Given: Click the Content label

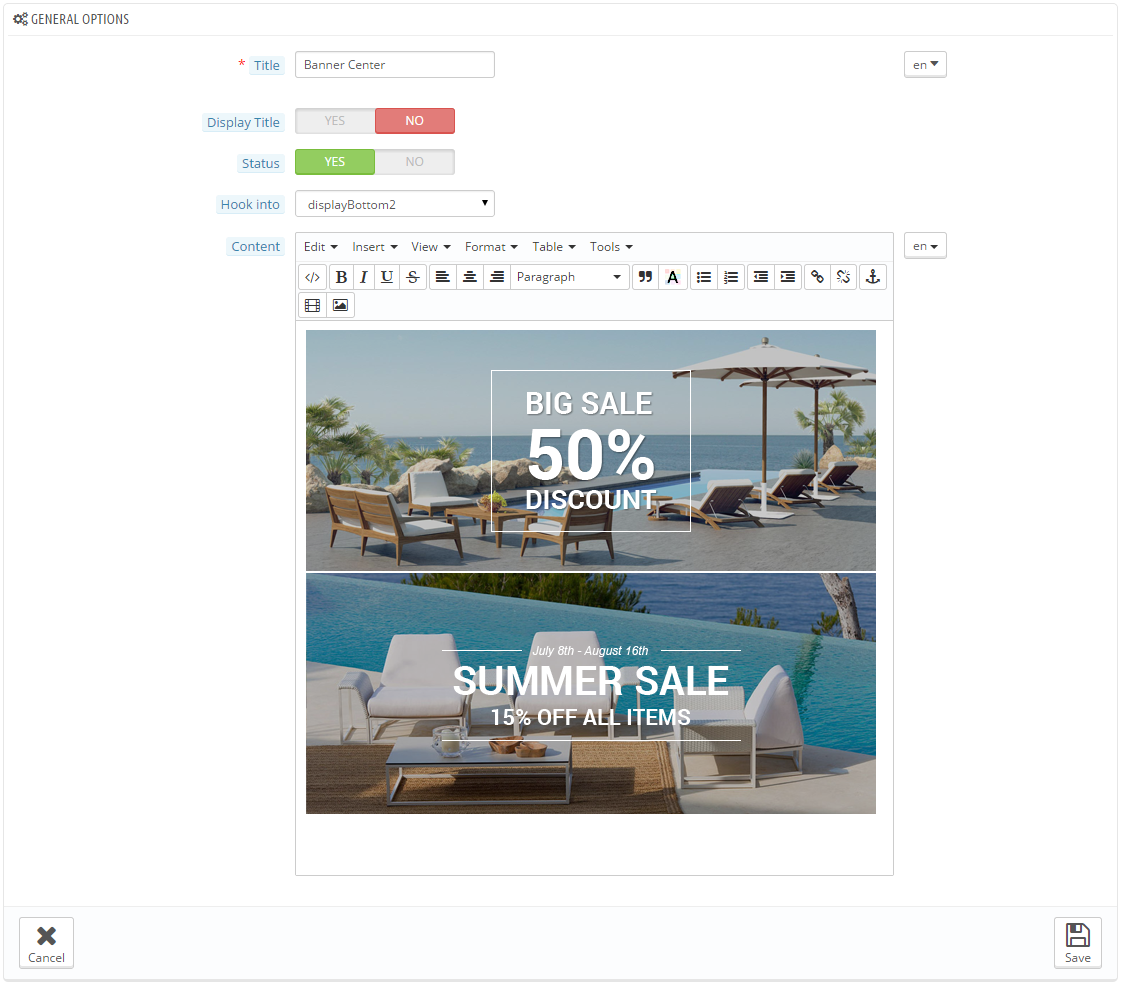Looking at the screenshot, I should click(255, 247).
